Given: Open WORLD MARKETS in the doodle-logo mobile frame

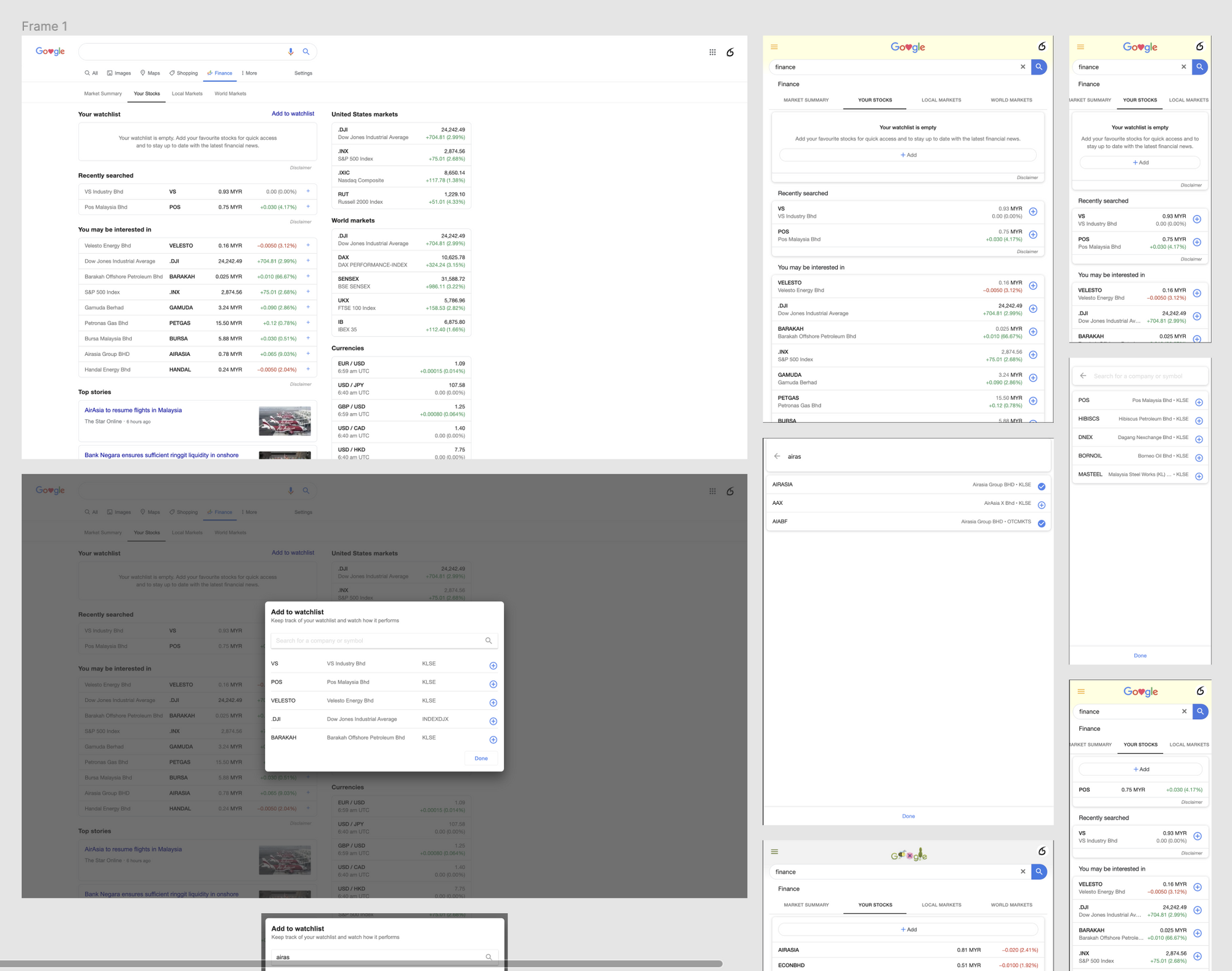Looking at the screenshot, I should pos(1011,905).
